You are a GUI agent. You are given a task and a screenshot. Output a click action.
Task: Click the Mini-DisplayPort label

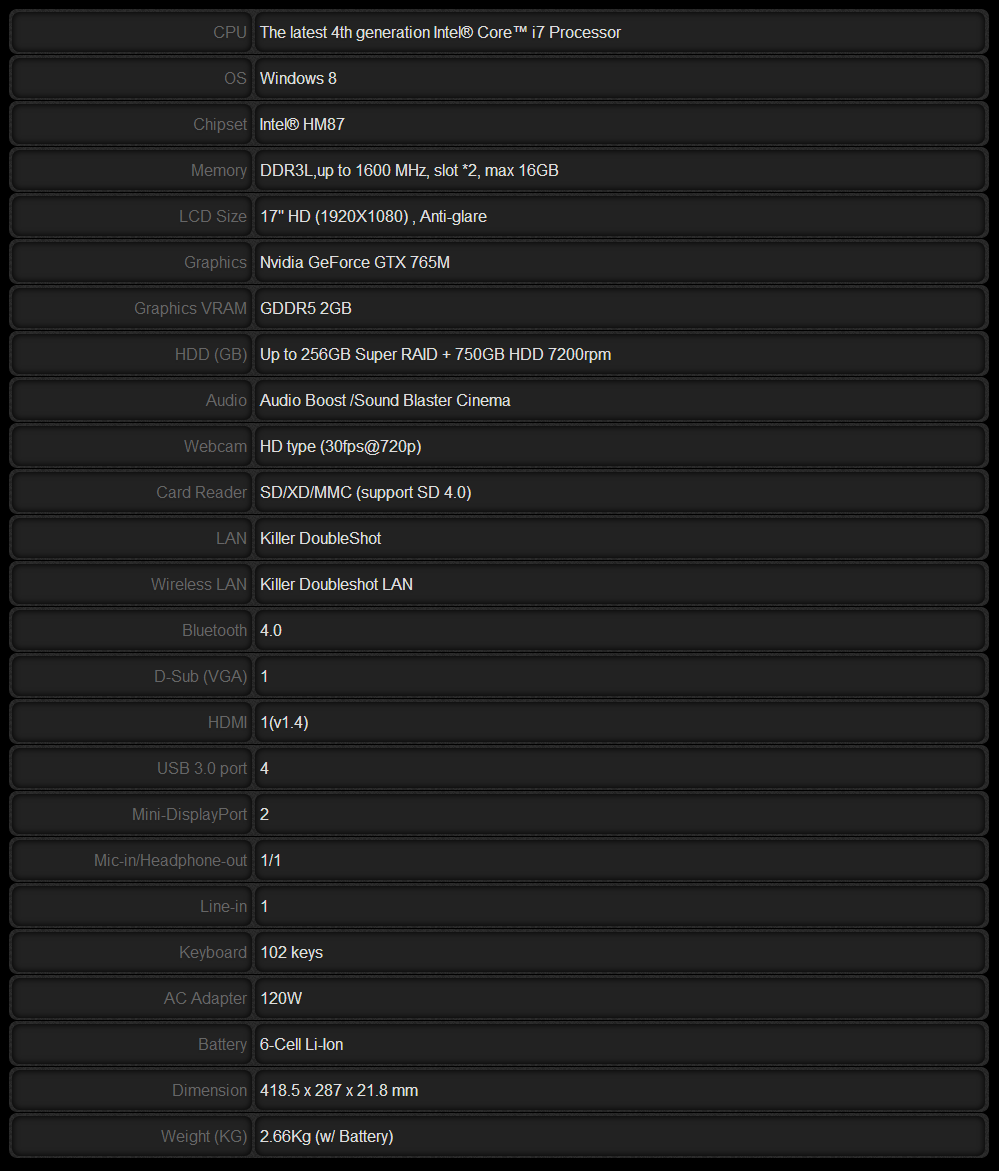[x=189, y=815]
